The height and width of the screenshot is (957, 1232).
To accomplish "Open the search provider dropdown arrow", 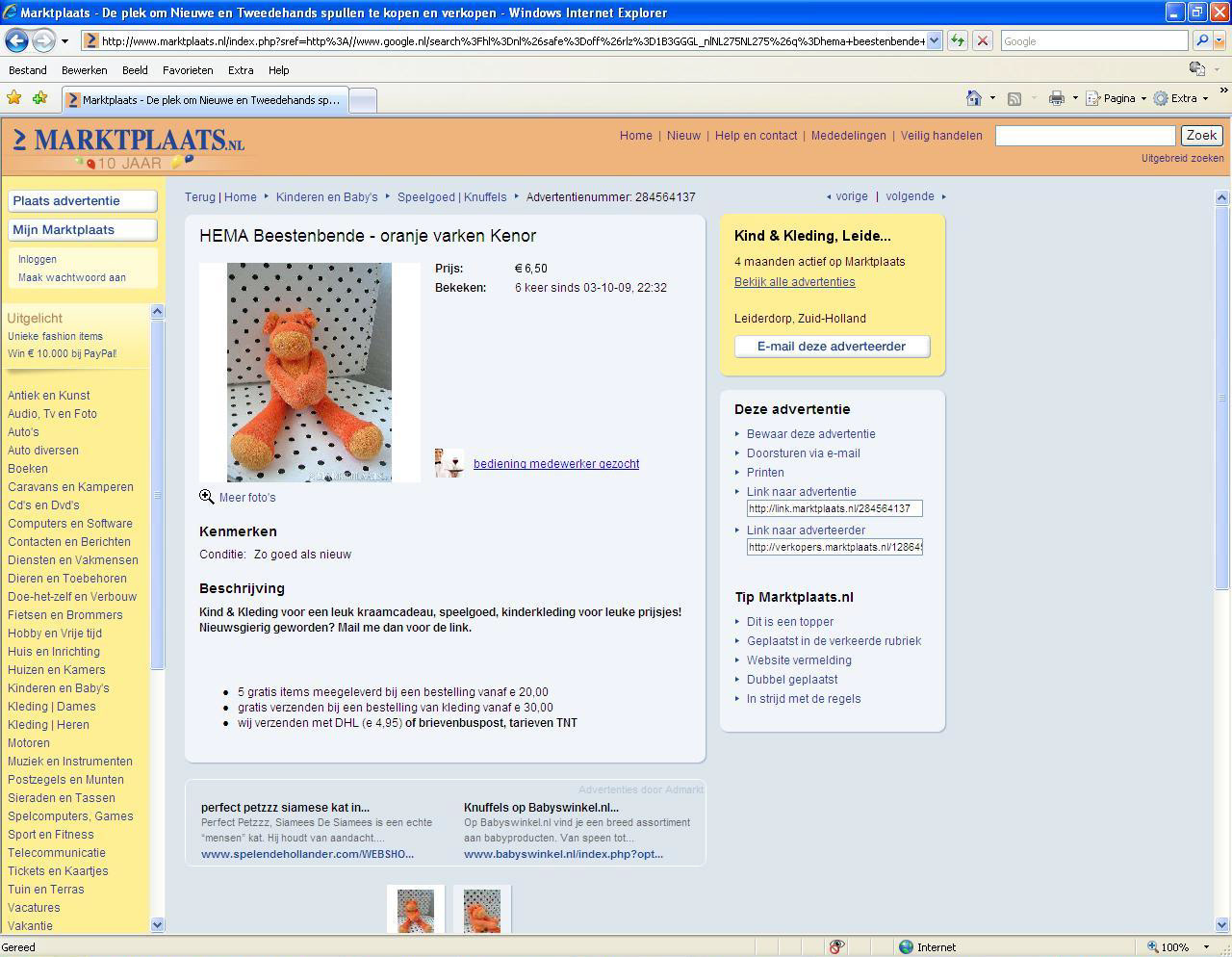I will point(1219,40).
